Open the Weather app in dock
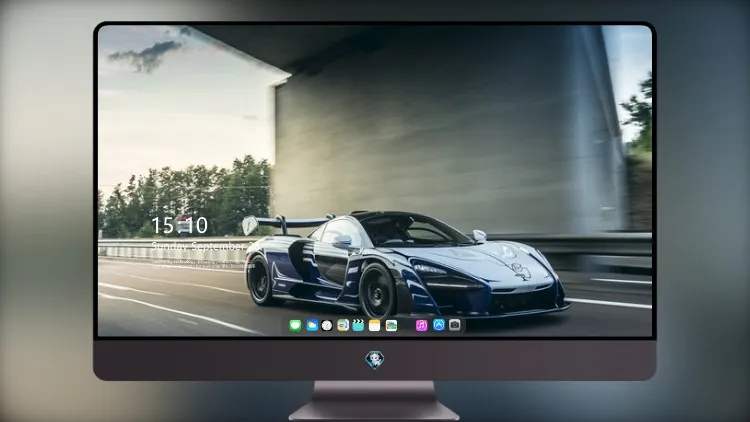 tap(312, 325)
